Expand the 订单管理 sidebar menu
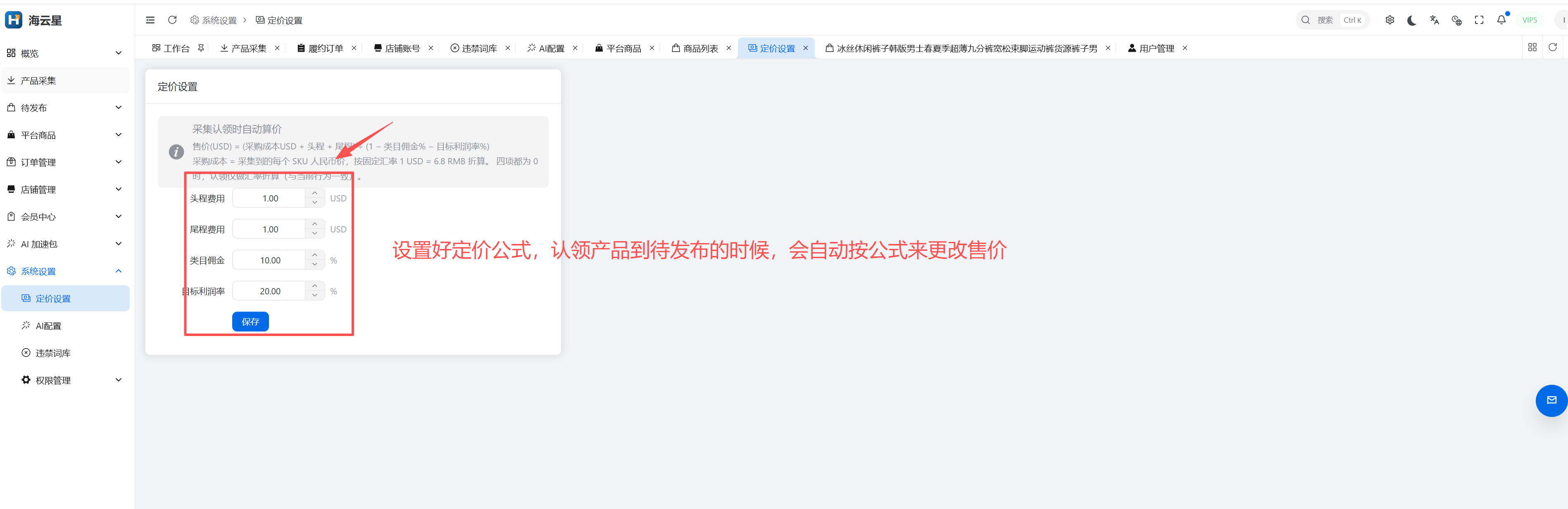1568x509 pixels. [x=65, y=162]
